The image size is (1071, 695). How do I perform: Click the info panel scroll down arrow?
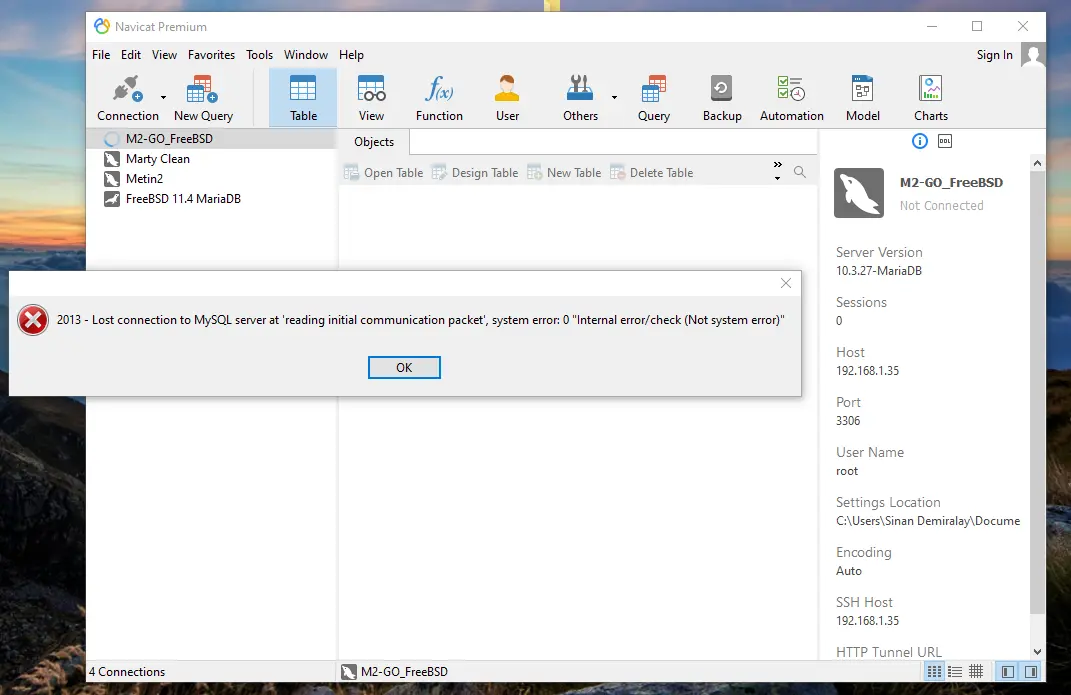pos(1037,652)
